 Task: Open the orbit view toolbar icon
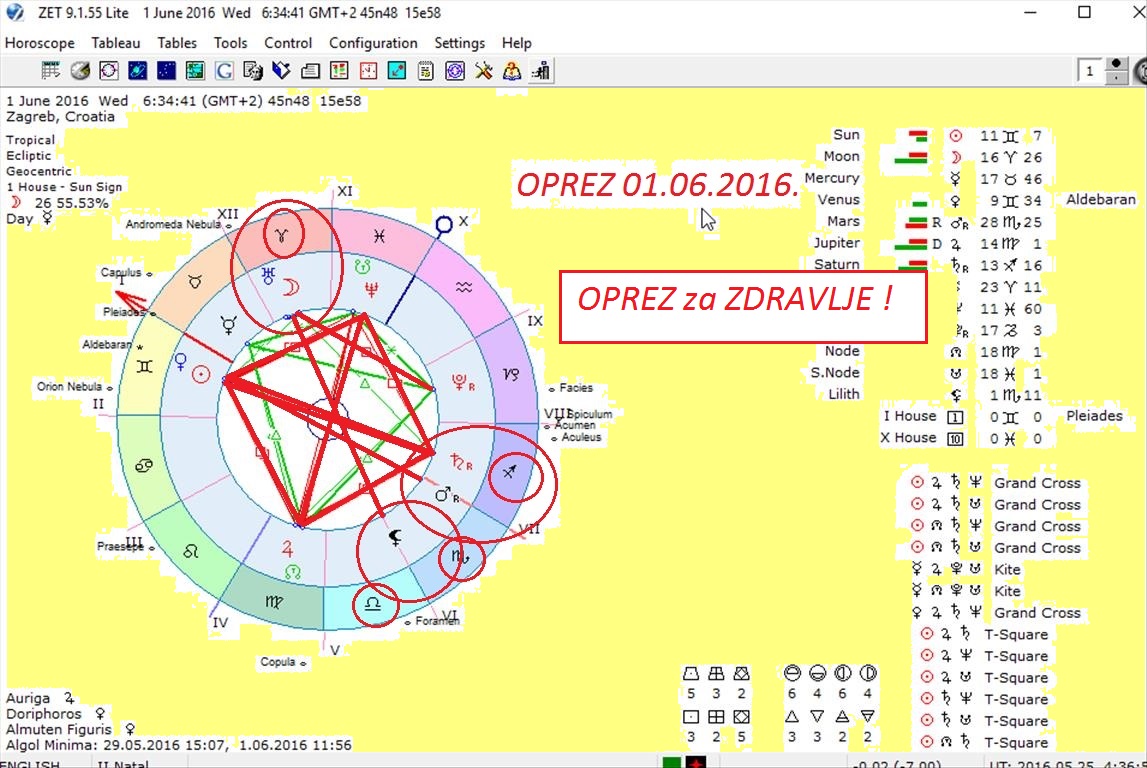coord(137,71)
